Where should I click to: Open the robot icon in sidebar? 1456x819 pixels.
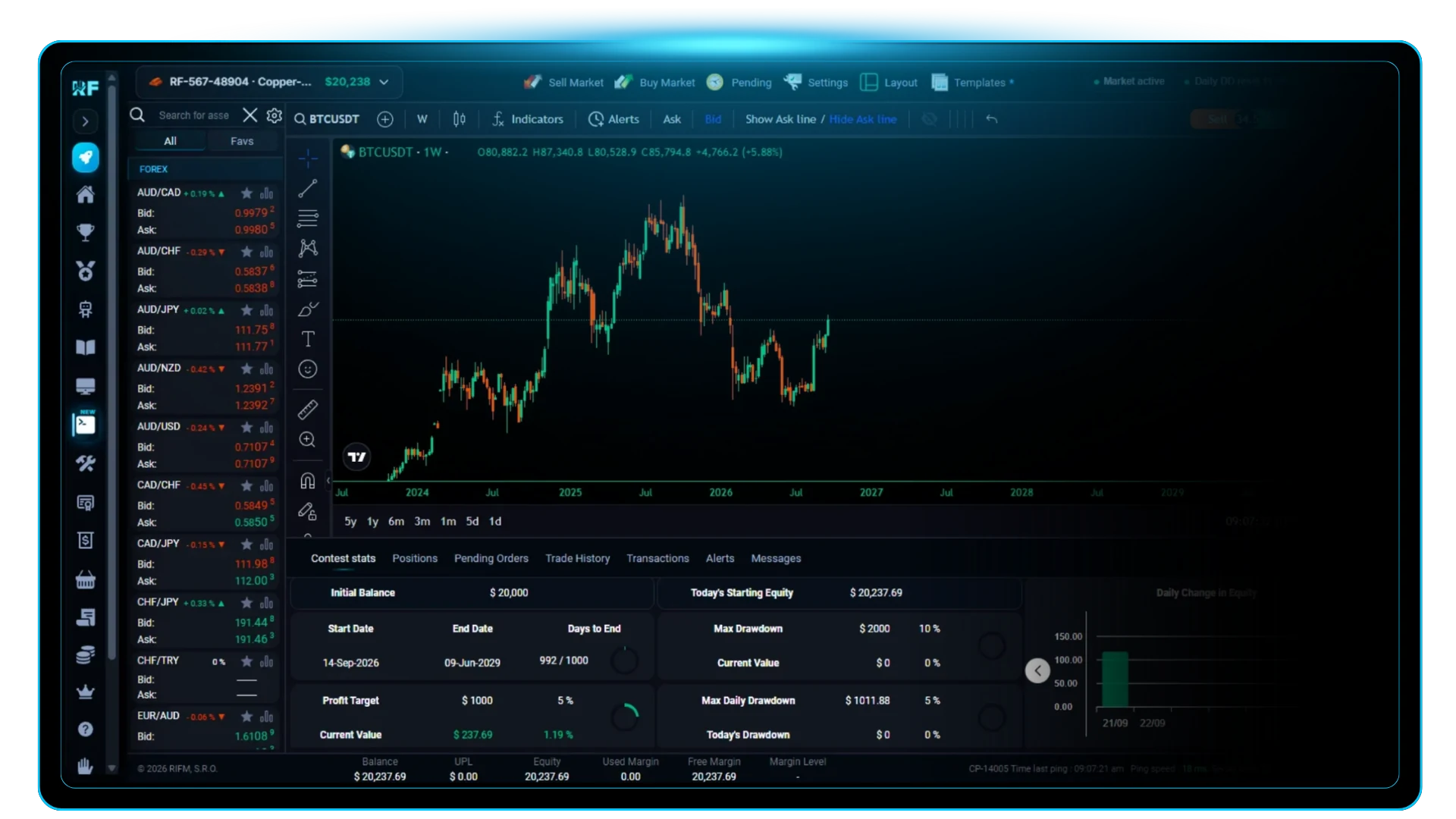86,309
